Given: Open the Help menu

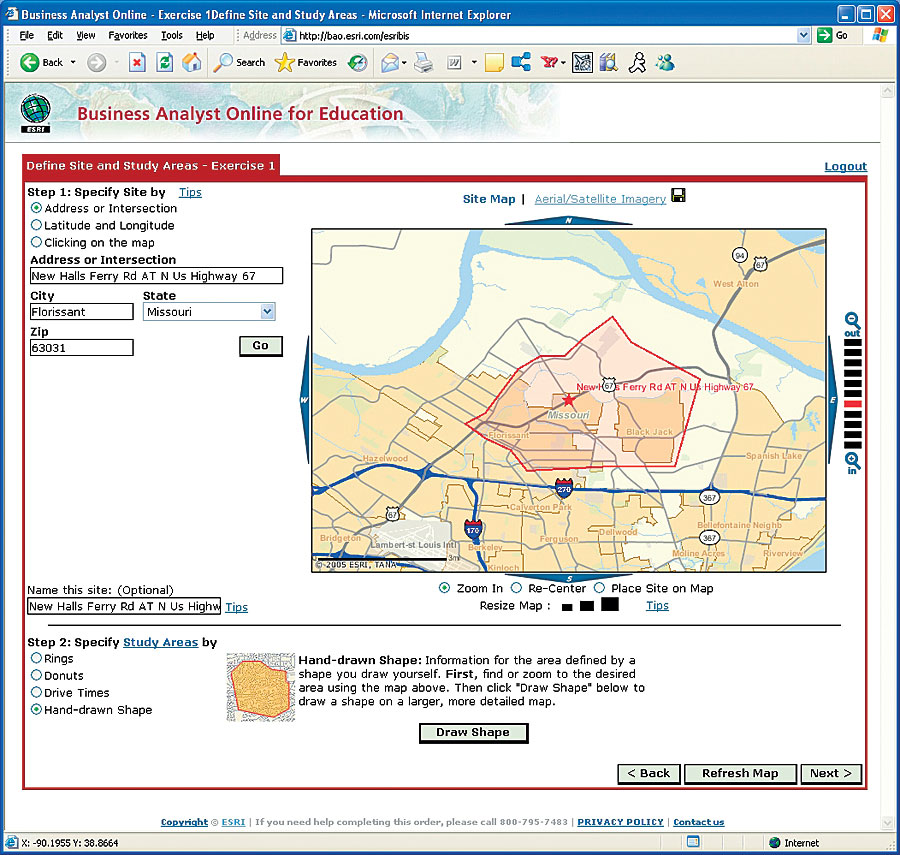Looking at the screenshot, I should pyautogui.click(x=205, y=36).
